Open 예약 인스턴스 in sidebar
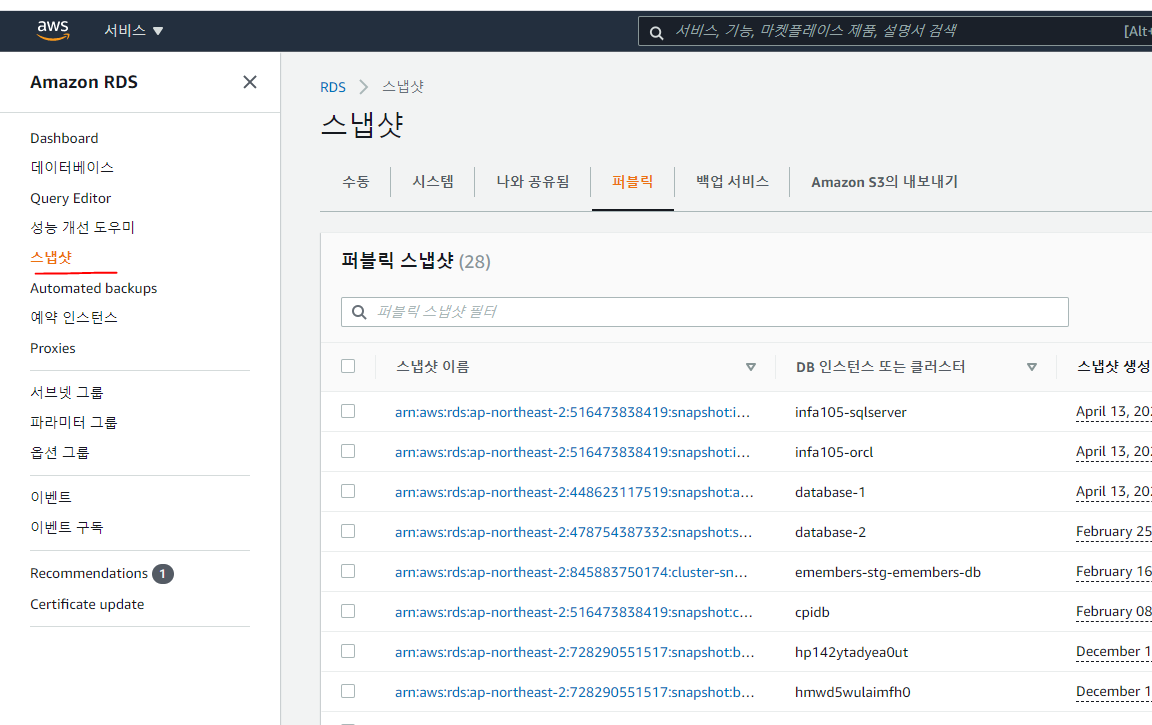Viewport: 1152px width, 725px height. coord(73,317)
